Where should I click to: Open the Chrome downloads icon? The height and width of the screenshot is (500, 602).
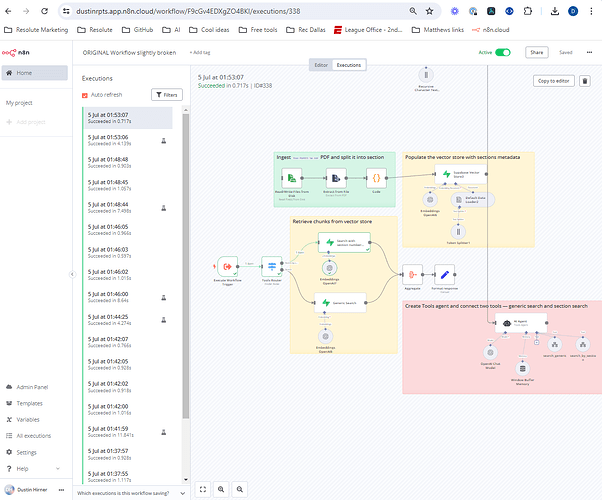(x=554, y=11)
